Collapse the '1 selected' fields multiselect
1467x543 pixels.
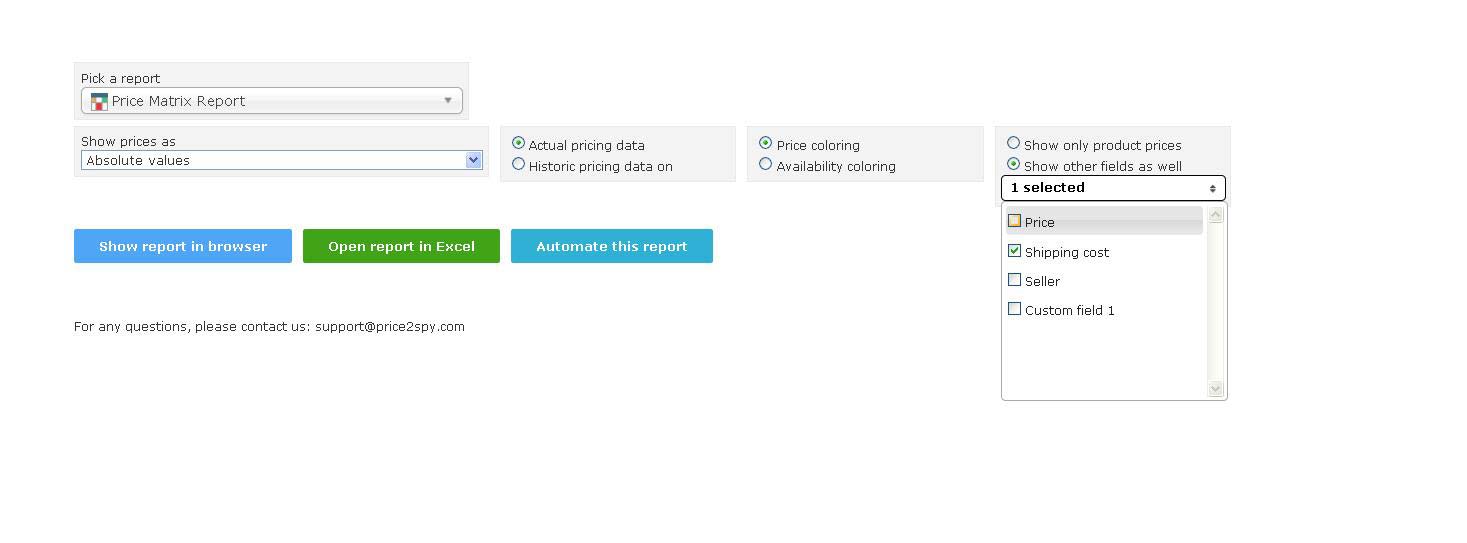1113,187
